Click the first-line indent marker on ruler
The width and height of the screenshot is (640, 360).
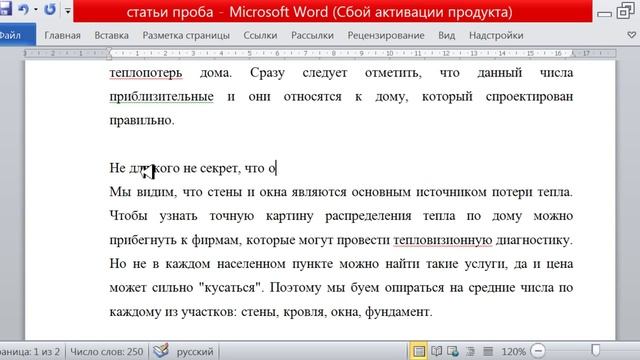109,50
